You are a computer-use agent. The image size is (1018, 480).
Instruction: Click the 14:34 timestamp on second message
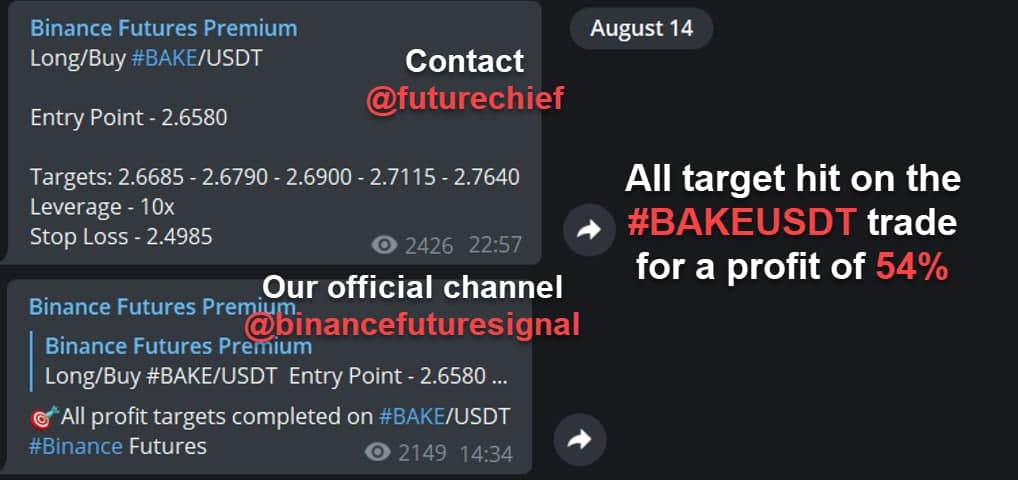coord(486,453)
